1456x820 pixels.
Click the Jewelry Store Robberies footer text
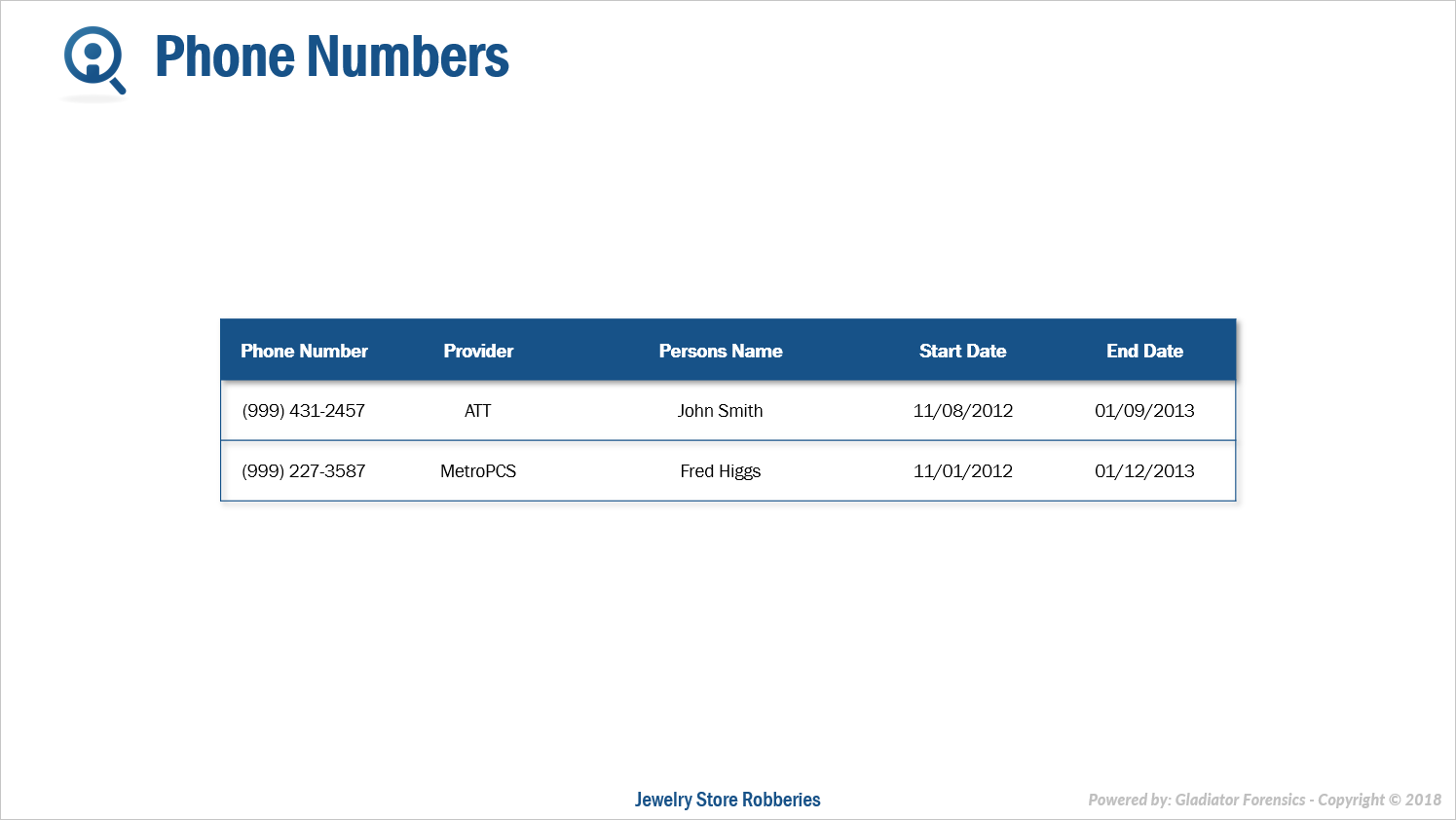click(728, 800)
